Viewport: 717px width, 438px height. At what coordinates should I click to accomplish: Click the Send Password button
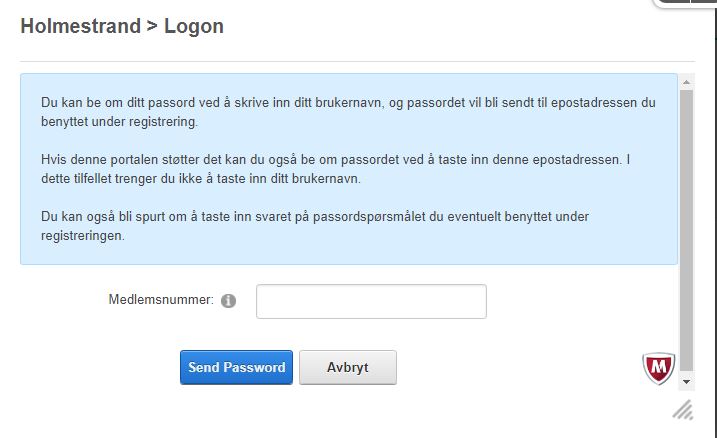(236, 367)
